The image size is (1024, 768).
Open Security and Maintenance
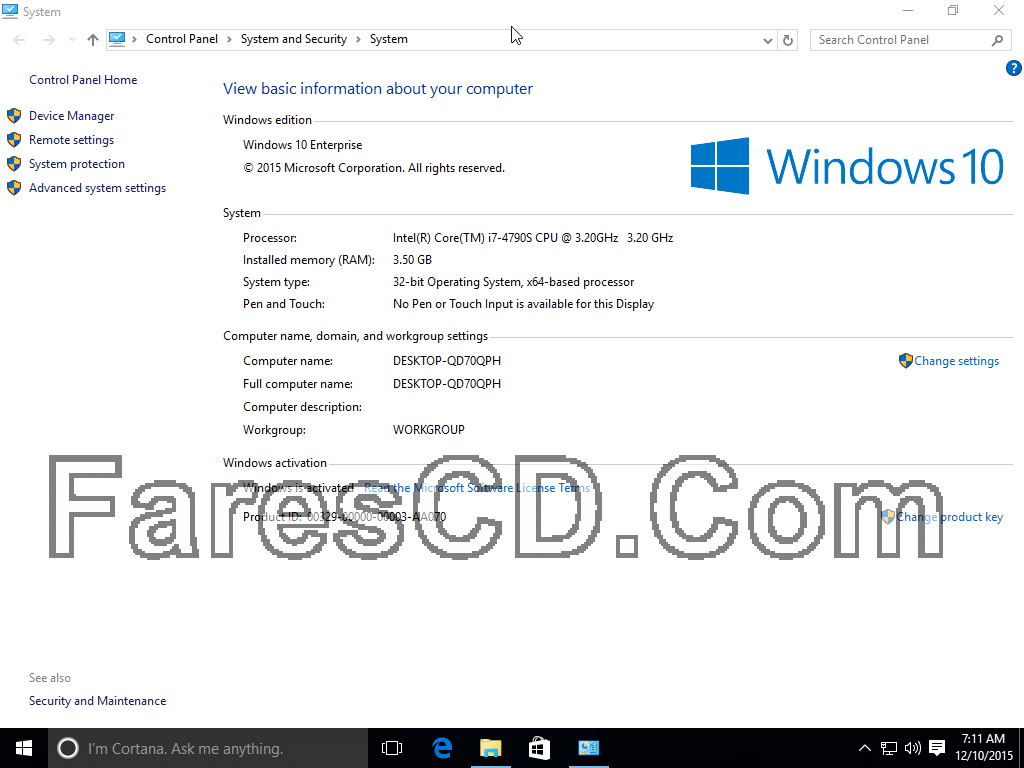(97, 701)
